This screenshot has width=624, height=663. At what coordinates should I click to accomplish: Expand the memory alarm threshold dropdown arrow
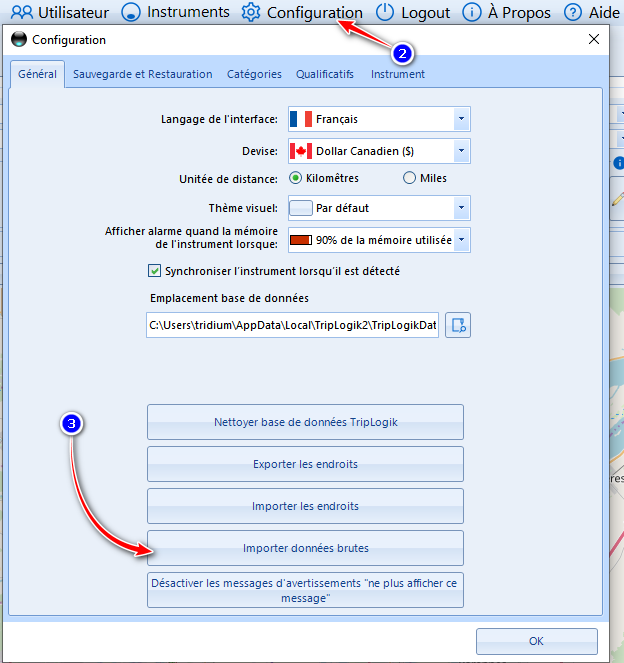(x=461, y=240)
